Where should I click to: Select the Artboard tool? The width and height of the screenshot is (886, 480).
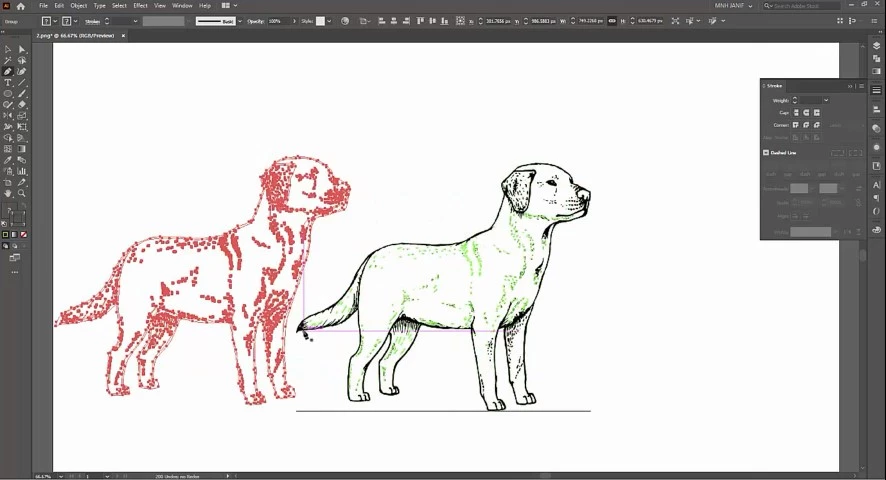pyautogui.click(x=8, y=182)
